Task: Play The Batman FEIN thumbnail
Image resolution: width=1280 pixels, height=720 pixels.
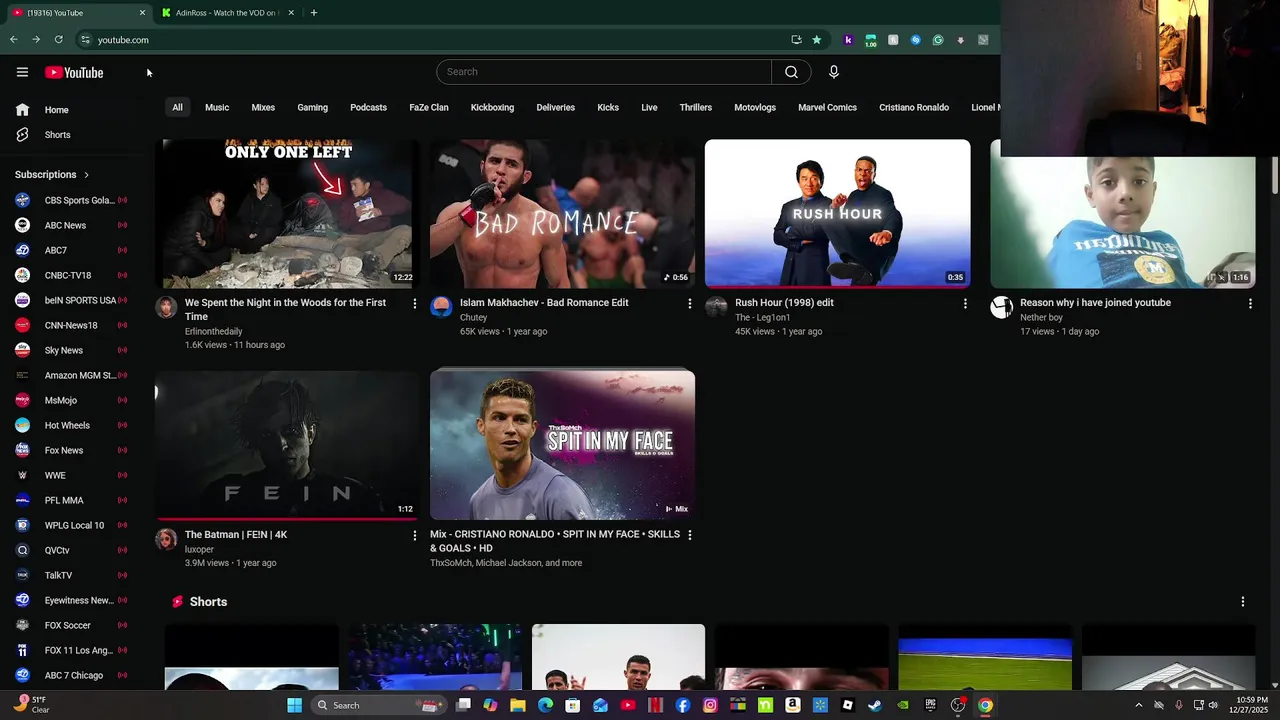Action: tap(287, 446)
